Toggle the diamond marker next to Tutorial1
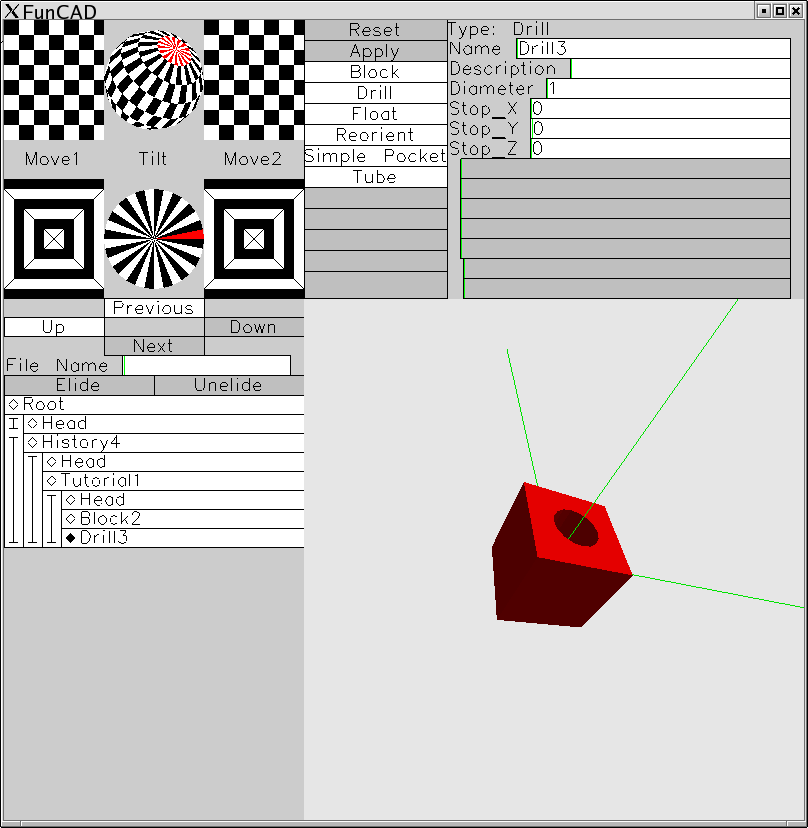 click(52, 481)
